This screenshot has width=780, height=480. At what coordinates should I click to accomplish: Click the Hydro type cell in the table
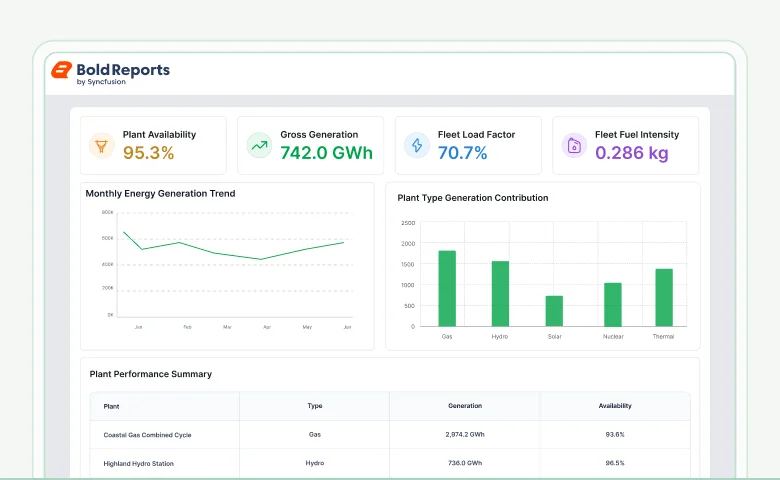315,463
